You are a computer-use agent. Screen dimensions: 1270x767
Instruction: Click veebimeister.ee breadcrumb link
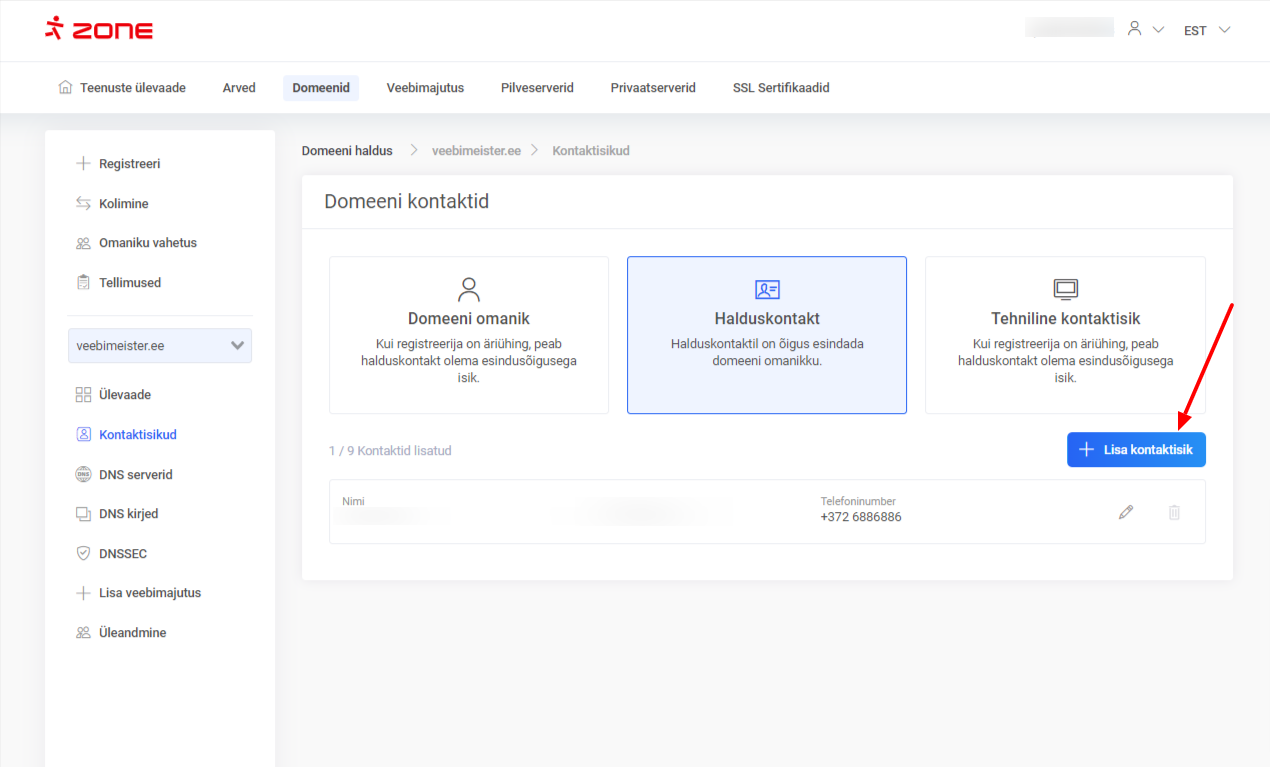476,151
